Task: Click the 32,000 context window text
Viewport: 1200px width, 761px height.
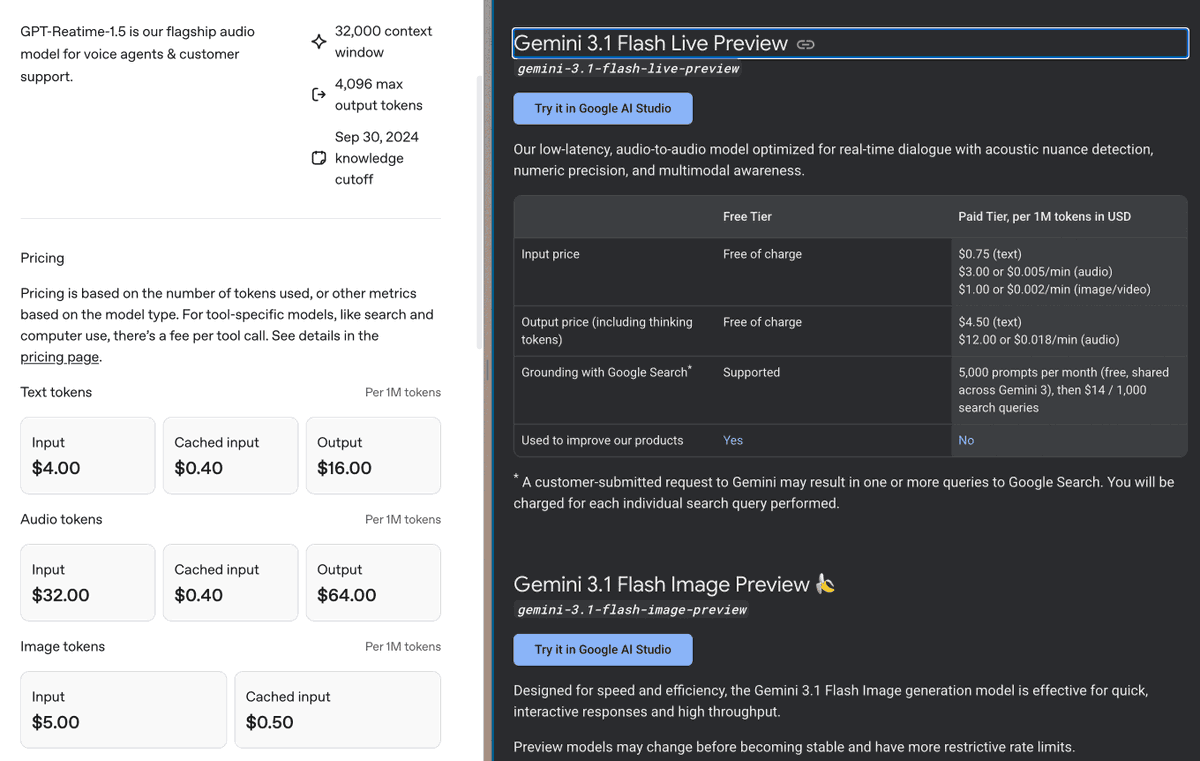Action: 384,42
